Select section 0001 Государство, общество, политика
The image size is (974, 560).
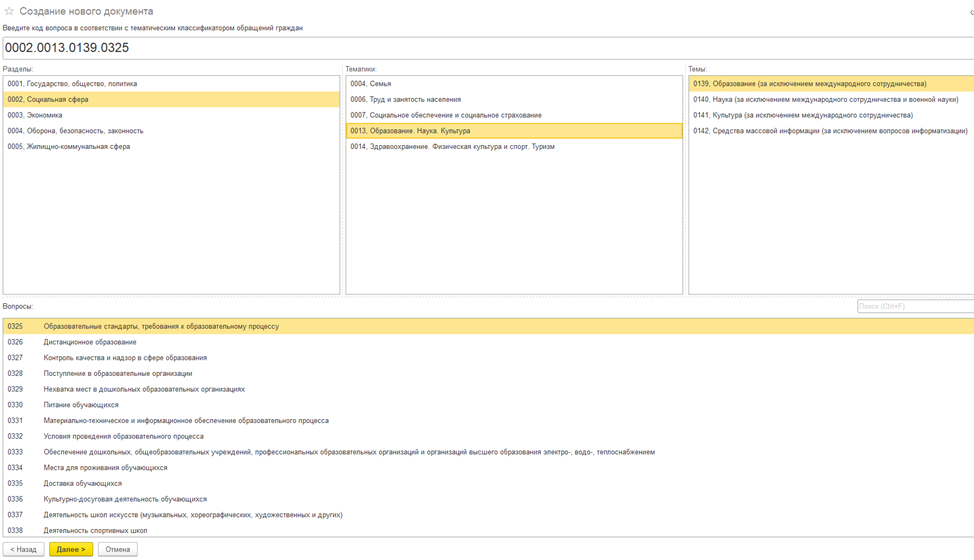click(x=72, y=84)
